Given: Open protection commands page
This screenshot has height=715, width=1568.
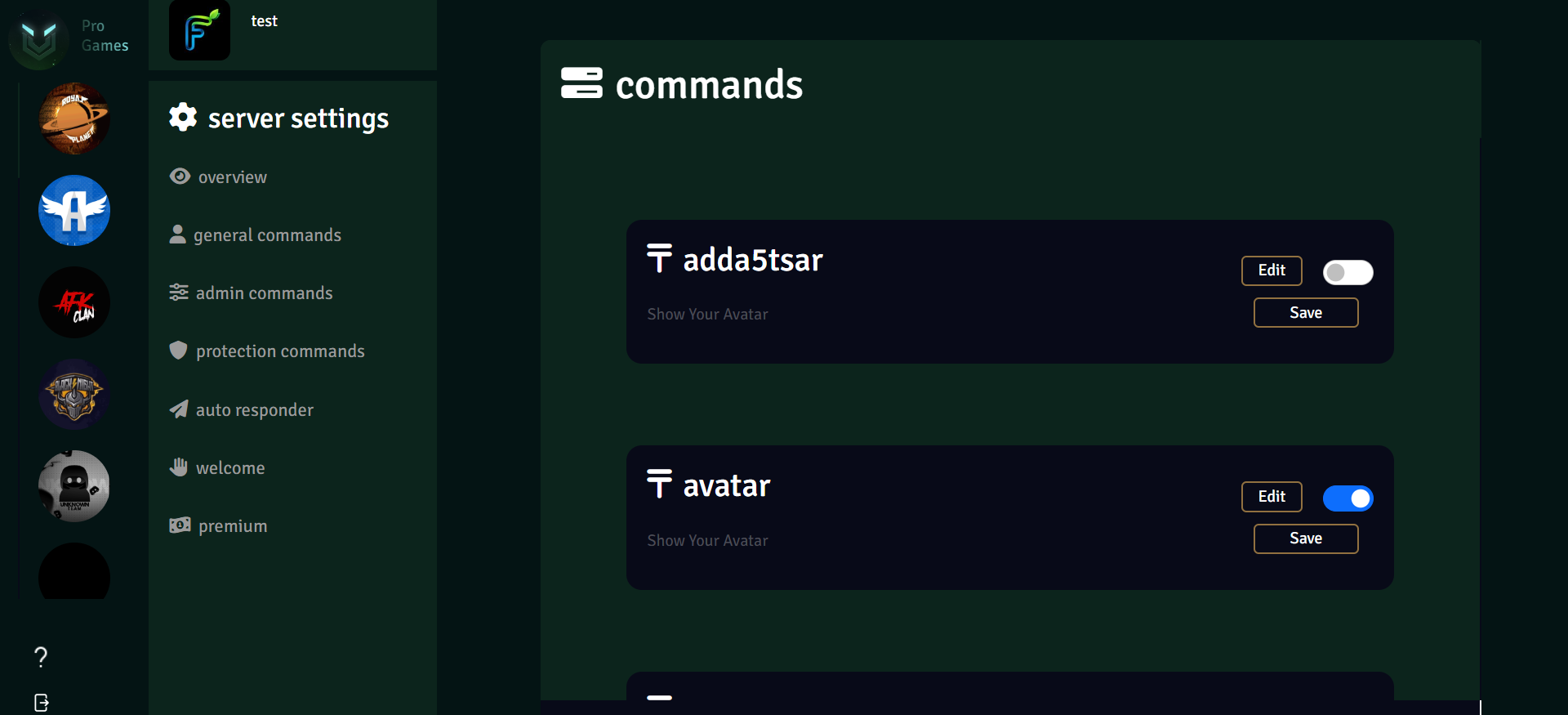Looking at the screenshot, I should (266, 351).
